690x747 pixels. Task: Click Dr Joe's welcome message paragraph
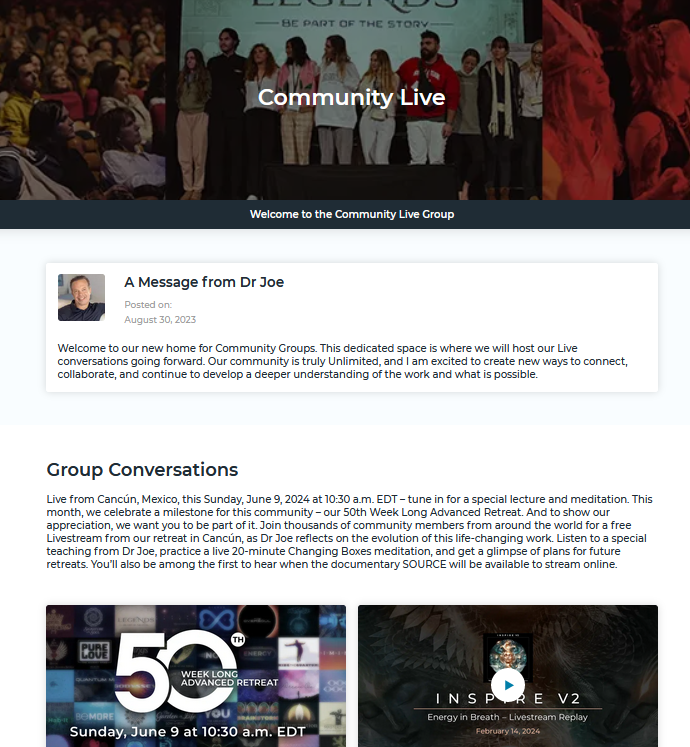tap(343, 361)
